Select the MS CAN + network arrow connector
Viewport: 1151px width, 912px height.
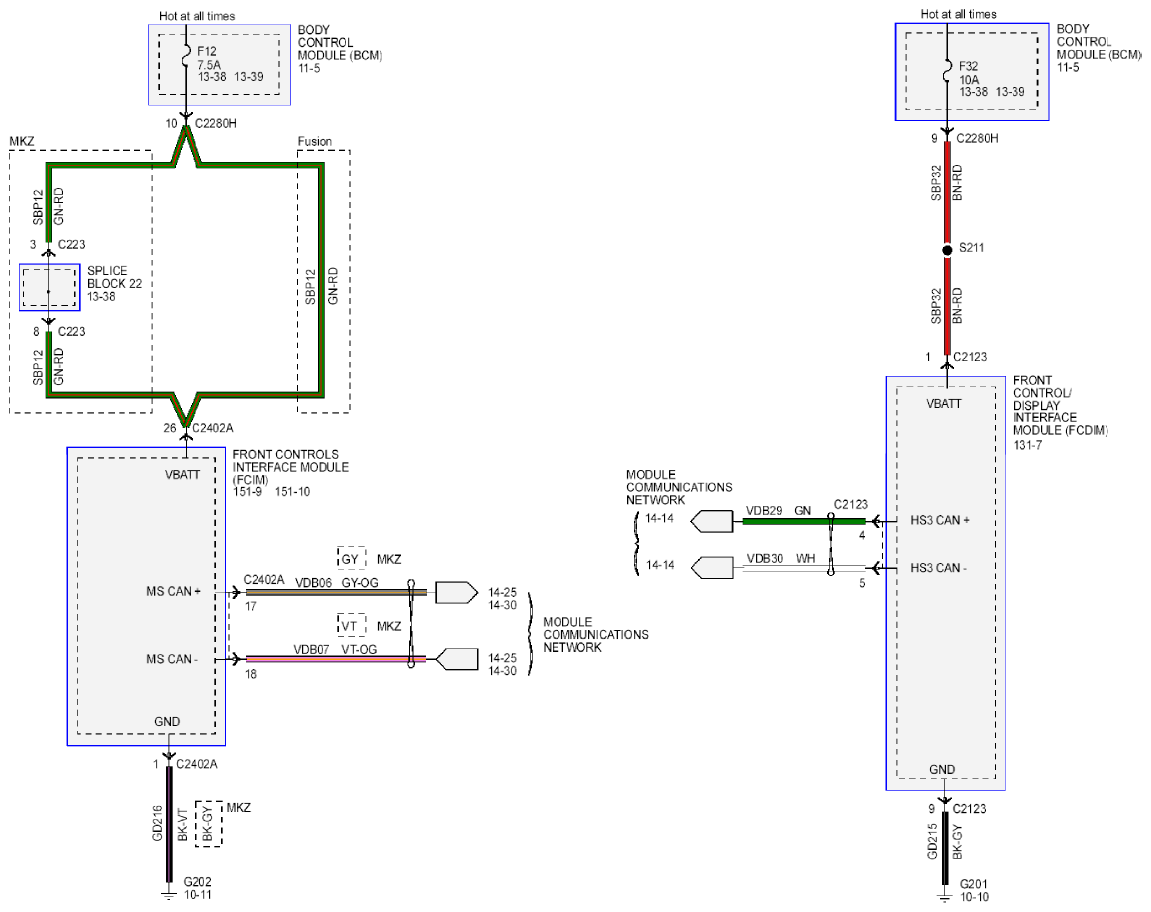click(x=457, y=593)
